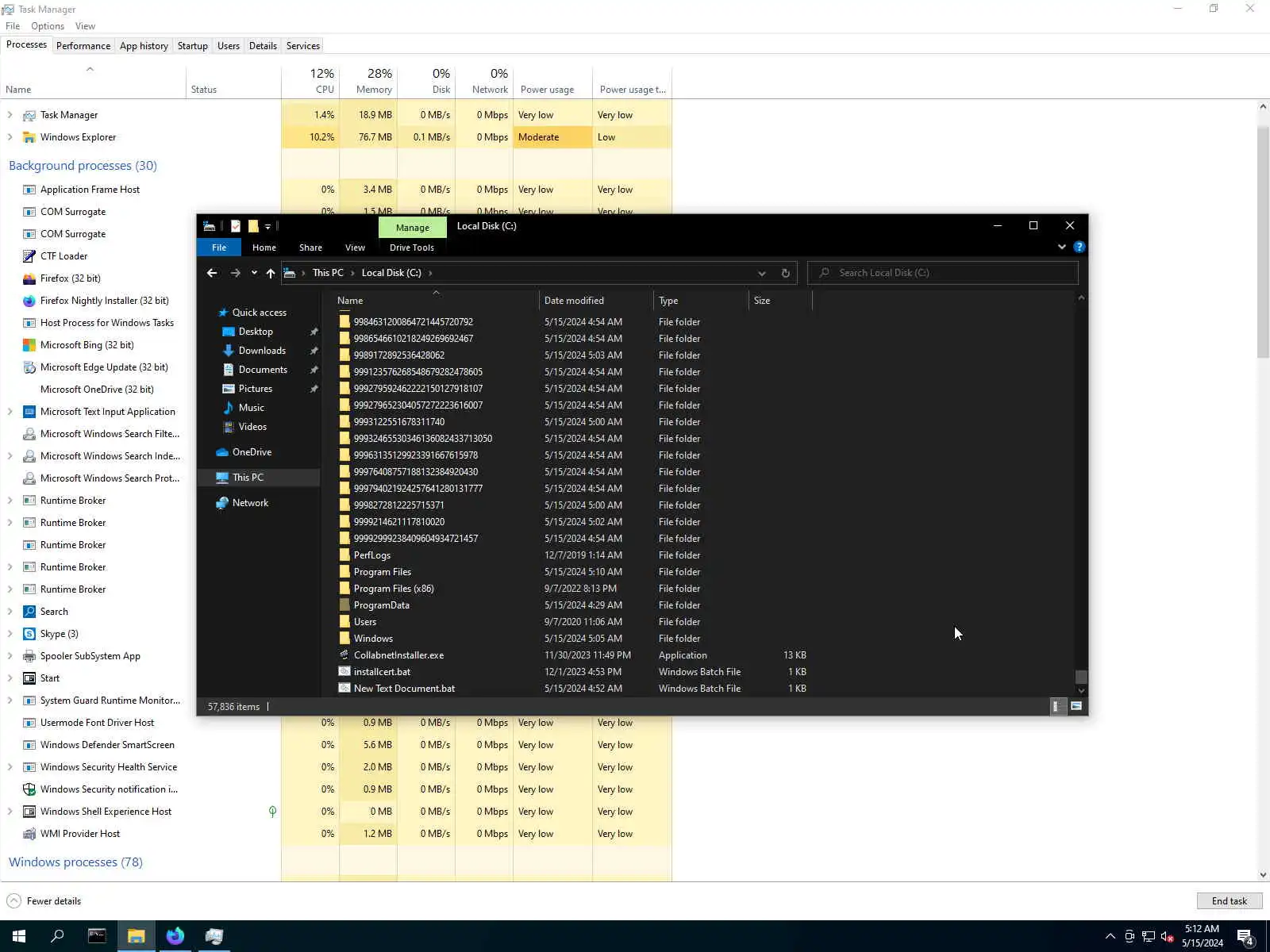Expand the File Explorer ribbon
The image size is (1270, 952).
click(x=1062, y=247)
